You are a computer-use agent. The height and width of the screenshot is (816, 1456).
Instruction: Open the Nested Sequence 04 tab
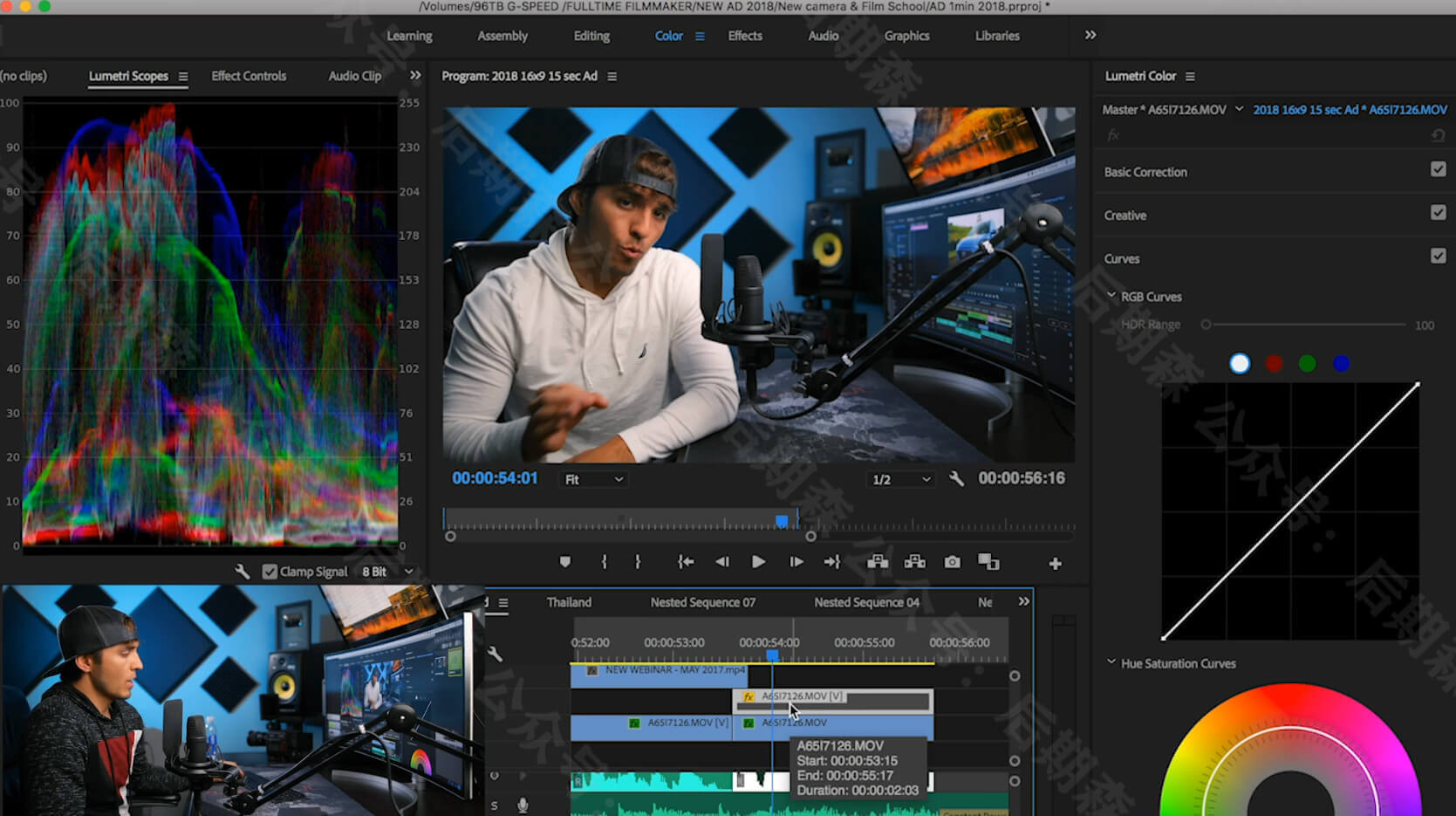pyautogui.click(x=866, y=602)
